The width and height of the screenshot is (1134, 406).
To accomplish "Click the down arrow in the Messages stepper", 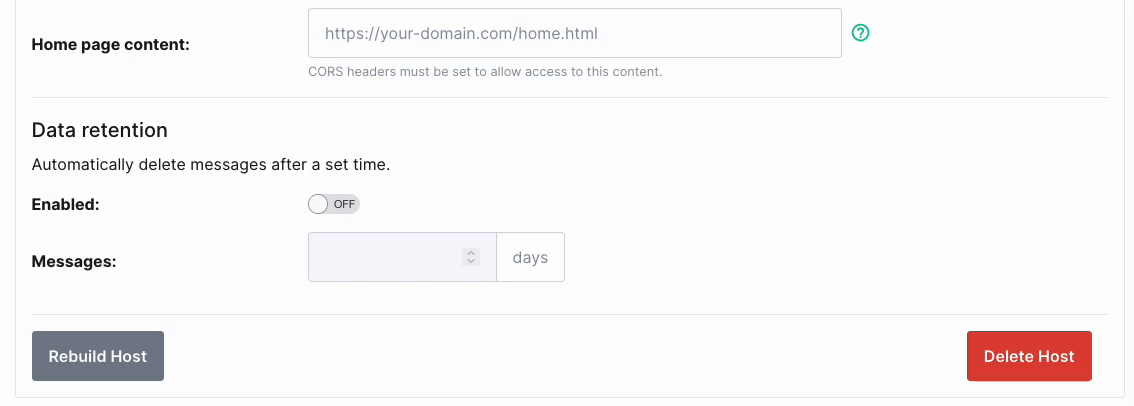I will (x=471, y=261).
